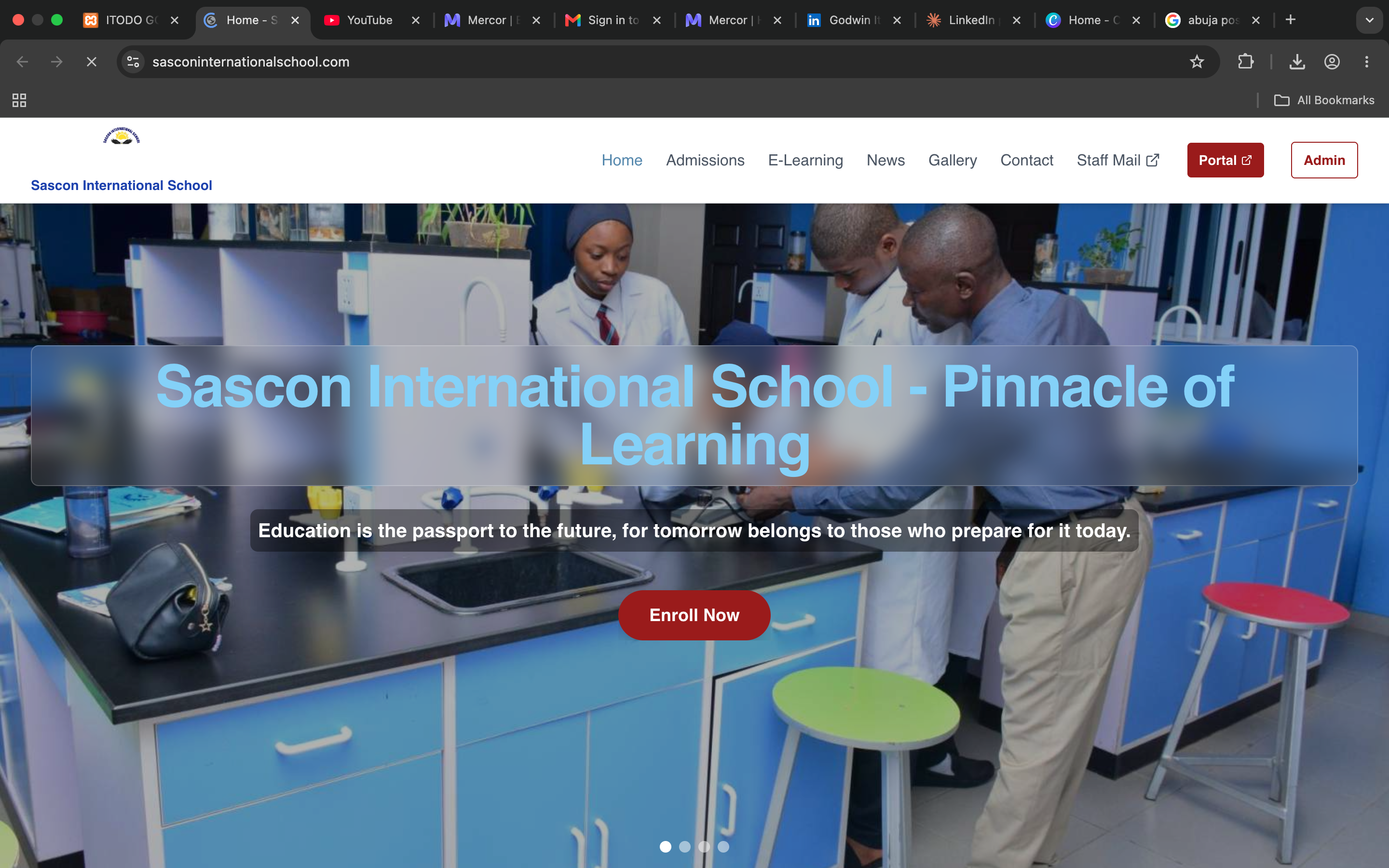The image size is (1389, 868).
Task: Open the Staff Mail external link
Action: [x=1118, y=160]
